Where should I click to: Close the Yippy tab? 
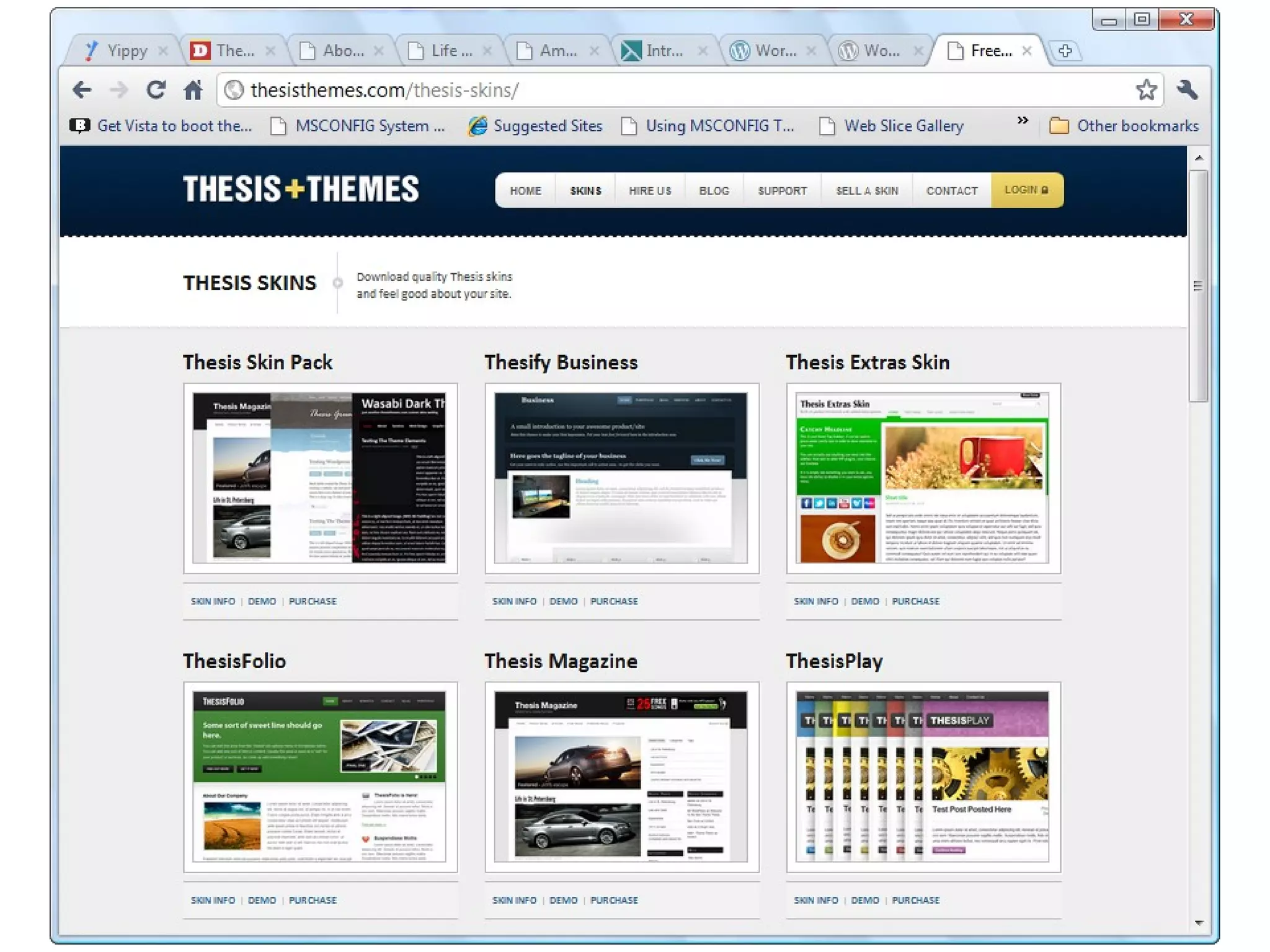(x=163, y=51)
